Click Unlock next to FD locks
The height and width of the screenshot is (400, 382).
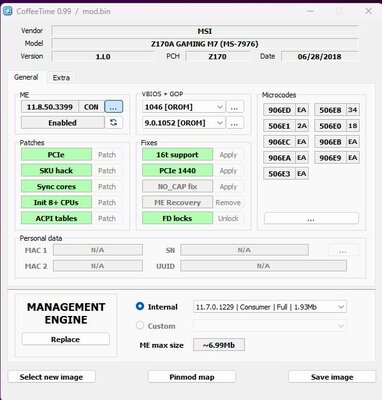228,218
